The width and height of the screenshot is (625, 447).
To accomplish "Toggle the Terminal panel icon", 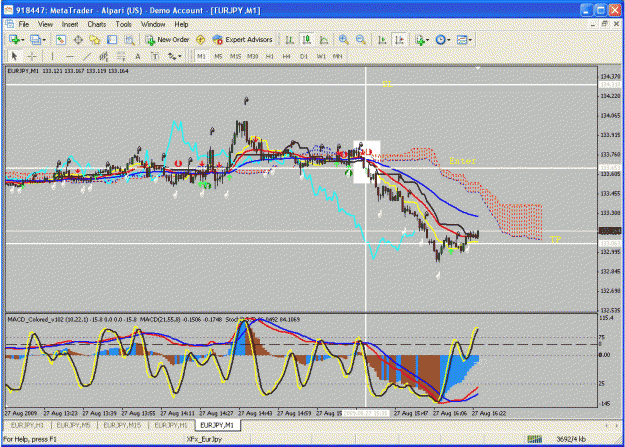I will [112, 39].
